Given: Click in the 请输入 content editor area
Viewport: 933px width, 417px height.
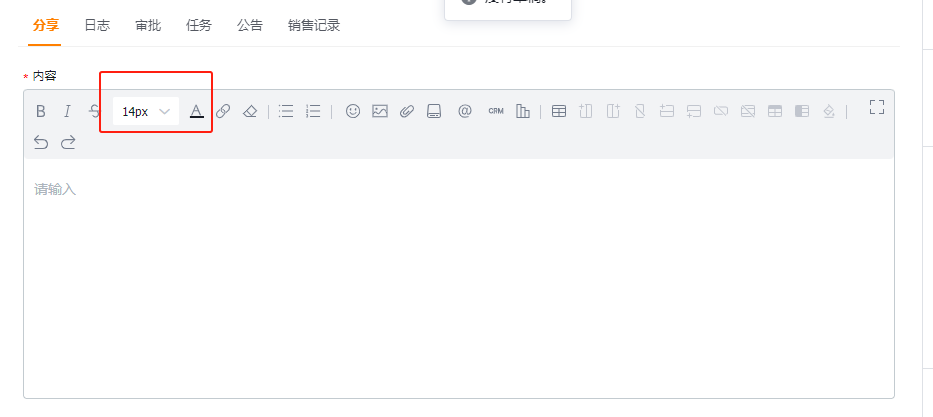Looking at the screenshot, I should 459,278.
